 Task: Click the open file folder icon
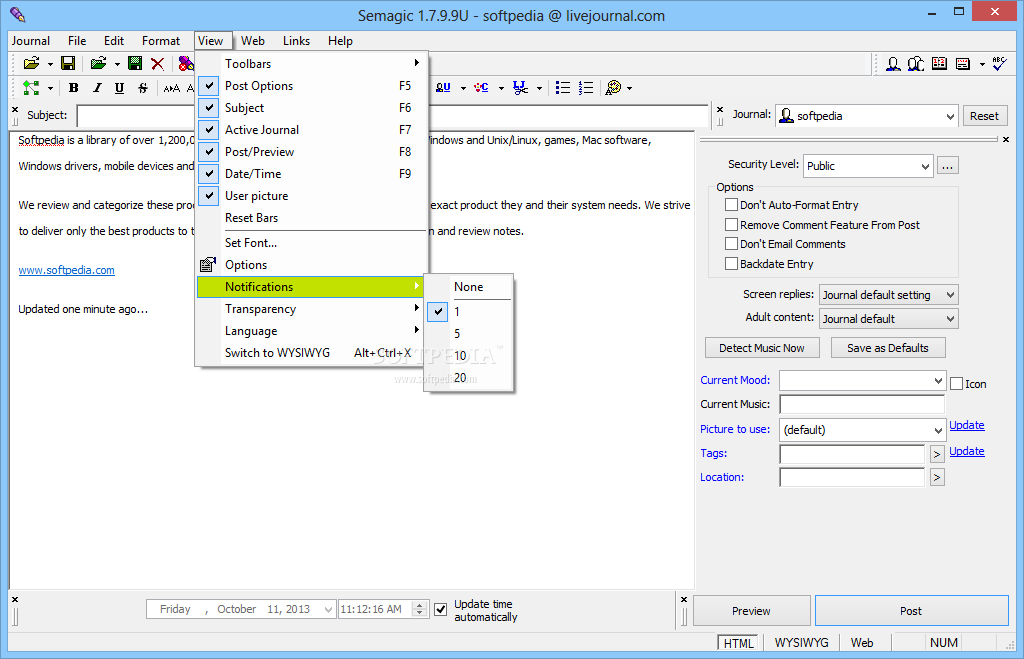31,63
